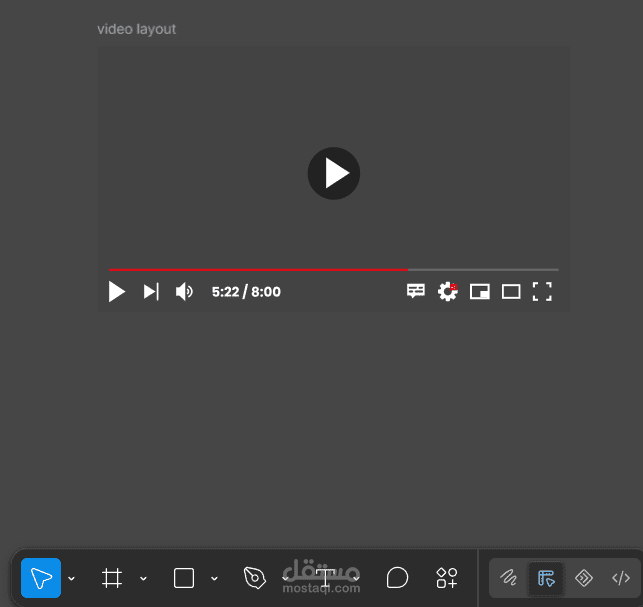Expand Move tool options dropdown
Viewport: 643px width, 607px height.
point(71,578)
